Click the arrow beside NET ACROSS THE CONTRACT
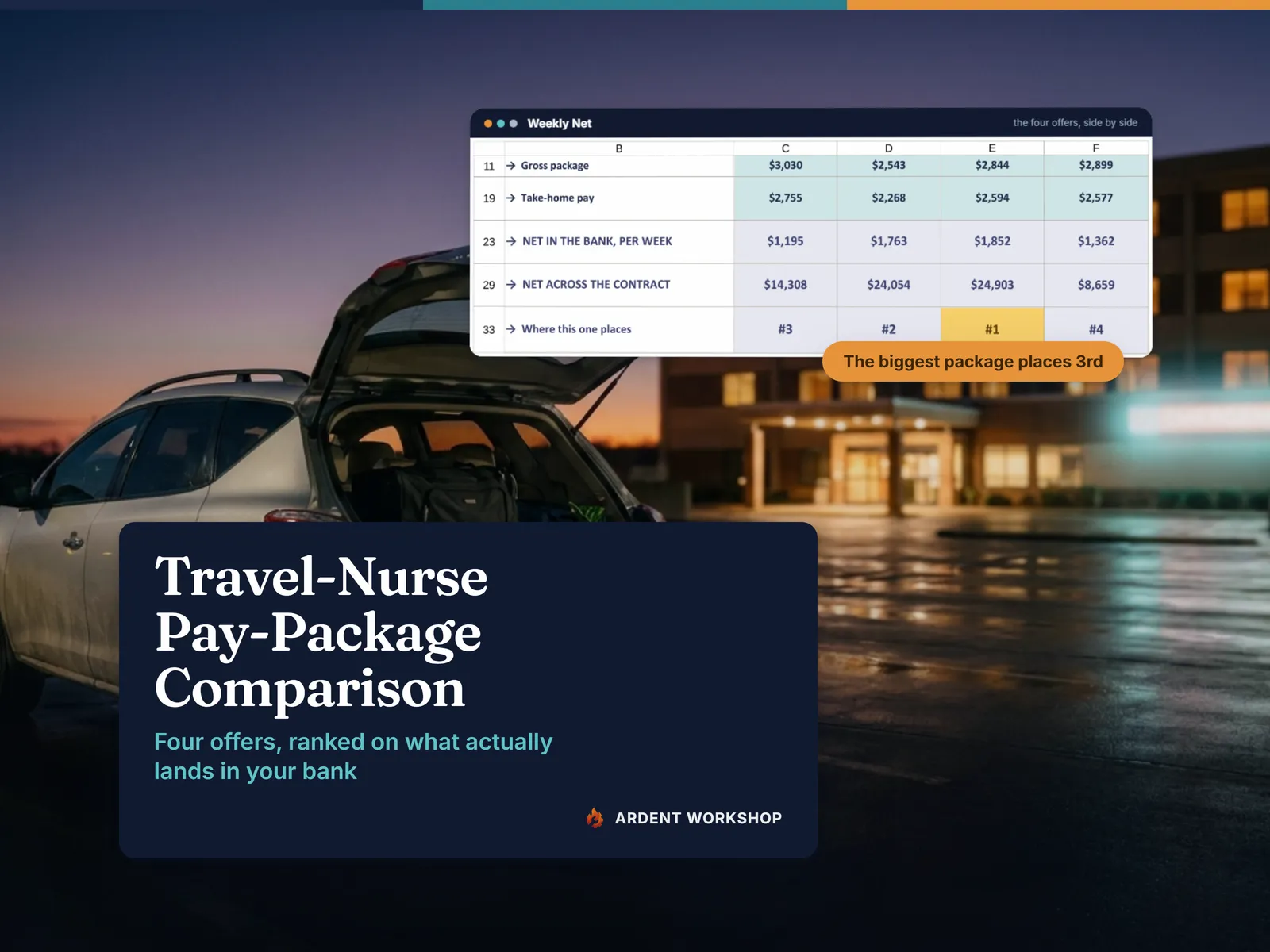This screenshot has height=952, width=1270. pyautogui.click(x=511, y=284)
